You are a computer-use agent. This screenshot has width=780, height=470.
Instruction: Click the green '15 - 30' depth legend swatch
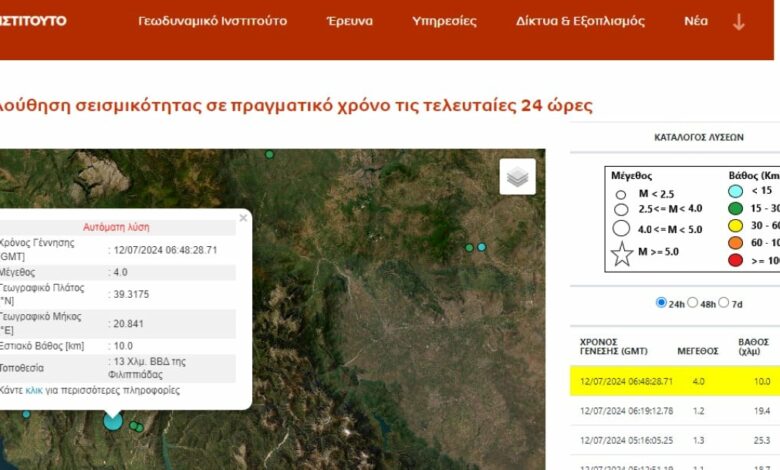pos(735,208)
